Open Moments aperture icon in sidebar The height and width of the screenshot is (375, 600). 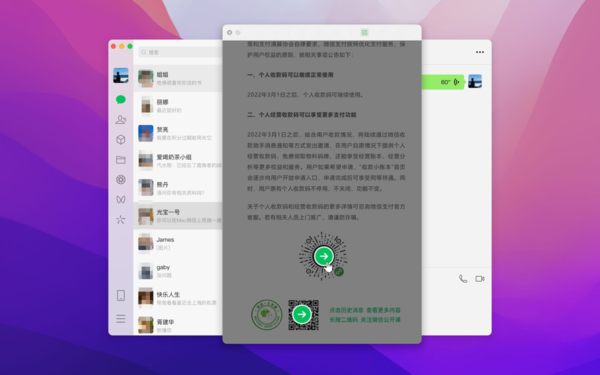click(121, 179)
